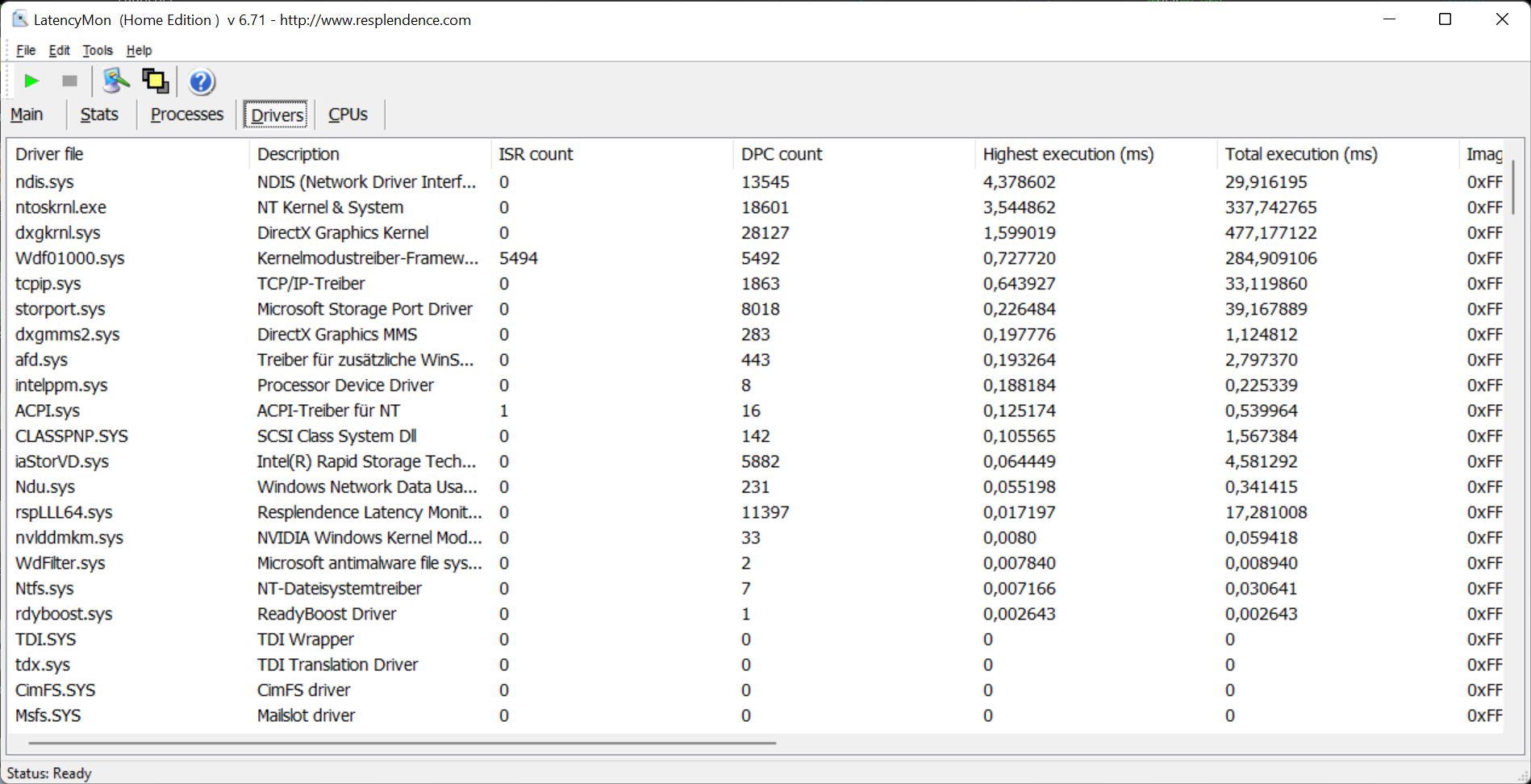Click the yellow overlapping squares toolbar icon
1531x784 pixels.
[155, 81]
